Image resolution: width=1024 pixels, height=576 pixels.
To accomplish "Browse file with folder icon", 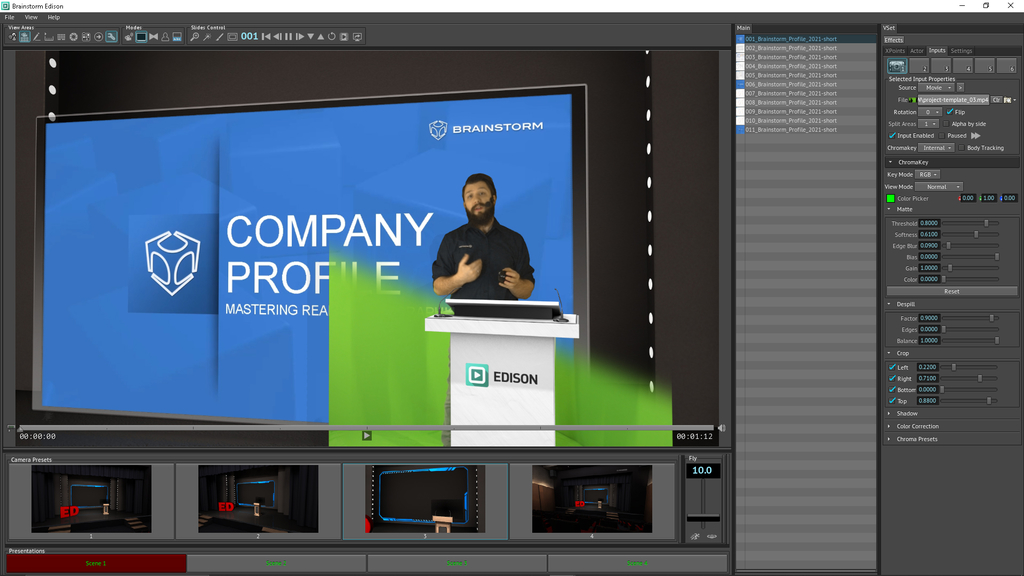I will pos(1008,100).
